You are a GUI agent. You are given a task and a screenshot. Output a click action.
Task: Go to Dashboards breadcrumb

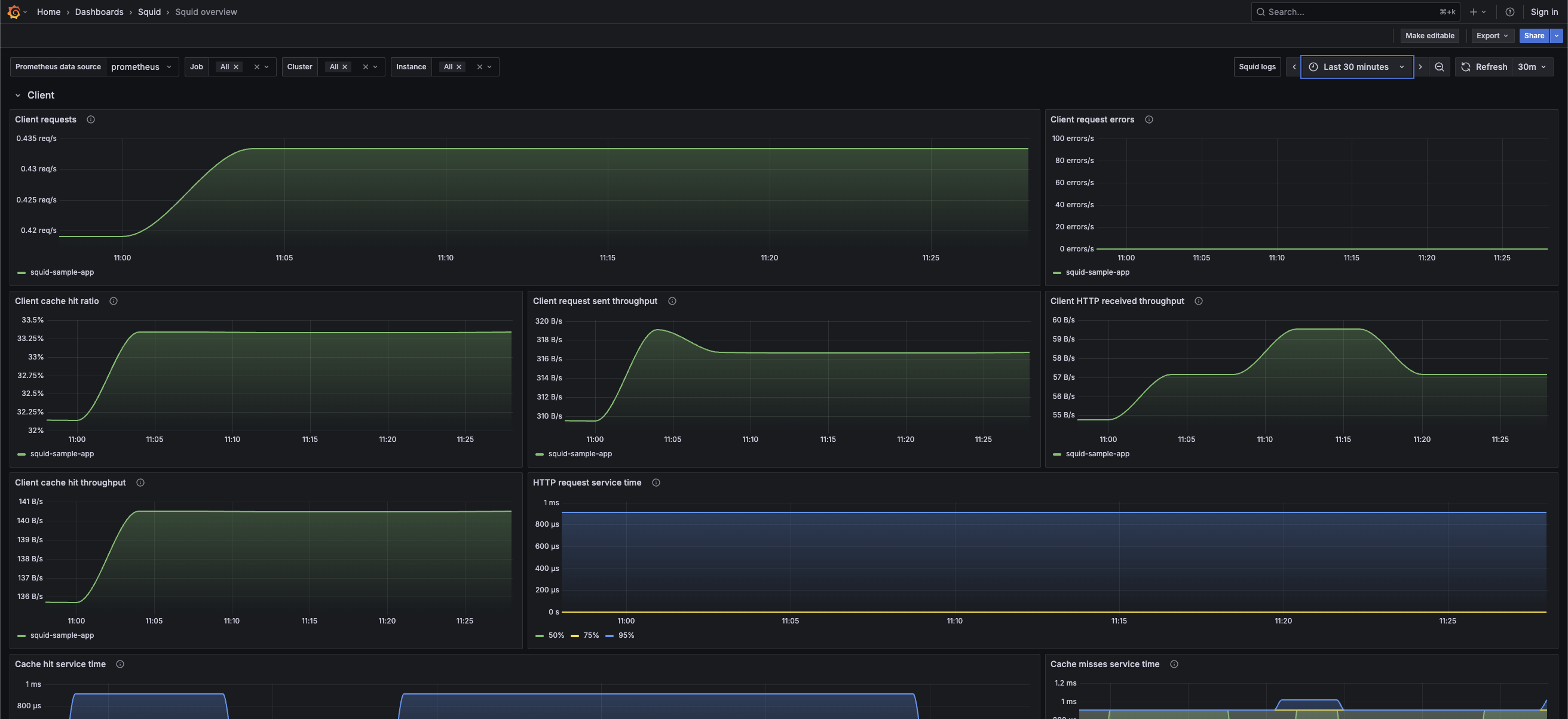(x=99, y=11)
